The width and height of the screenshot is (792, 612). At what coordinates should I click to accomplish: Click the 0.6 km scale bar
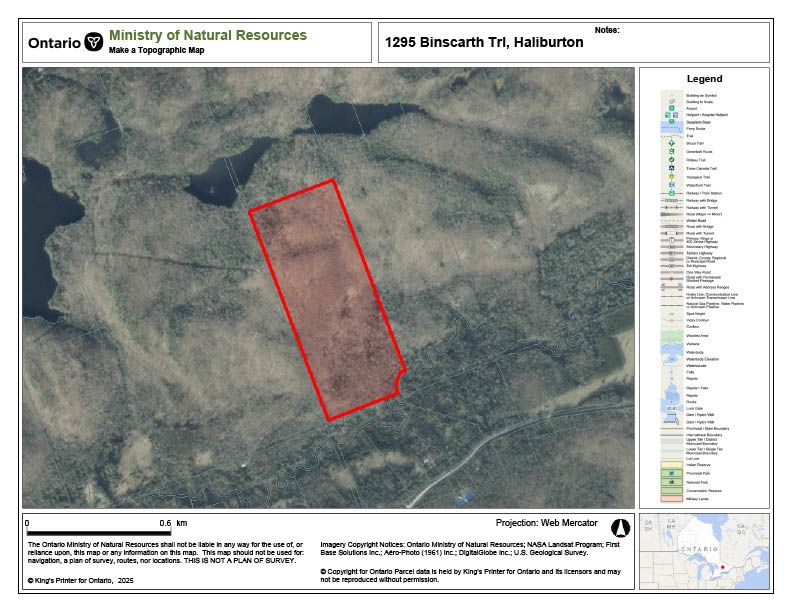click(98, 532)
